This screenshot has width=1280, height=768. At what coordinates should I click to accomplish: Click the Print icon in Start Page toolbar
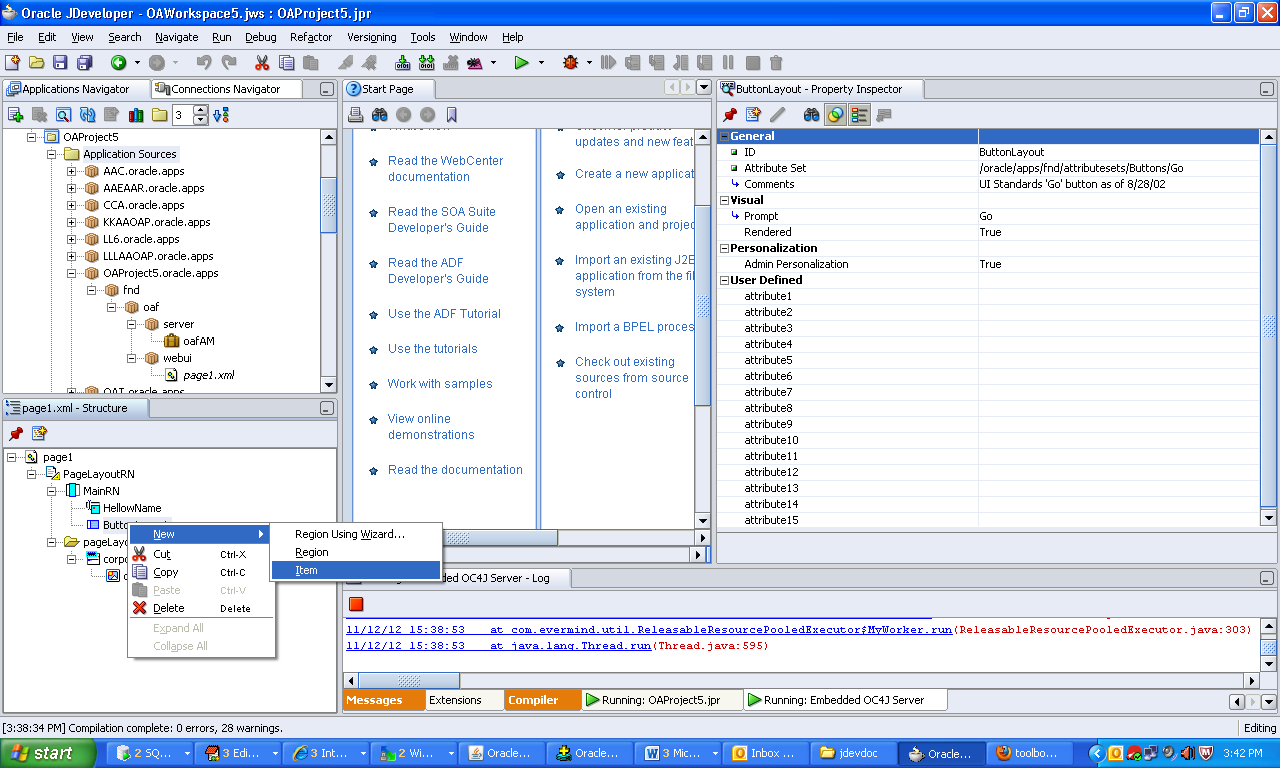(356, 115)
